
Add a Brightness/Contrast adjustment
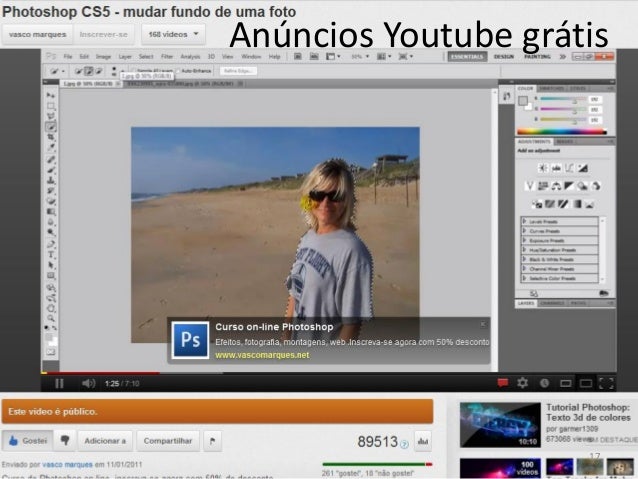[543, 168]
